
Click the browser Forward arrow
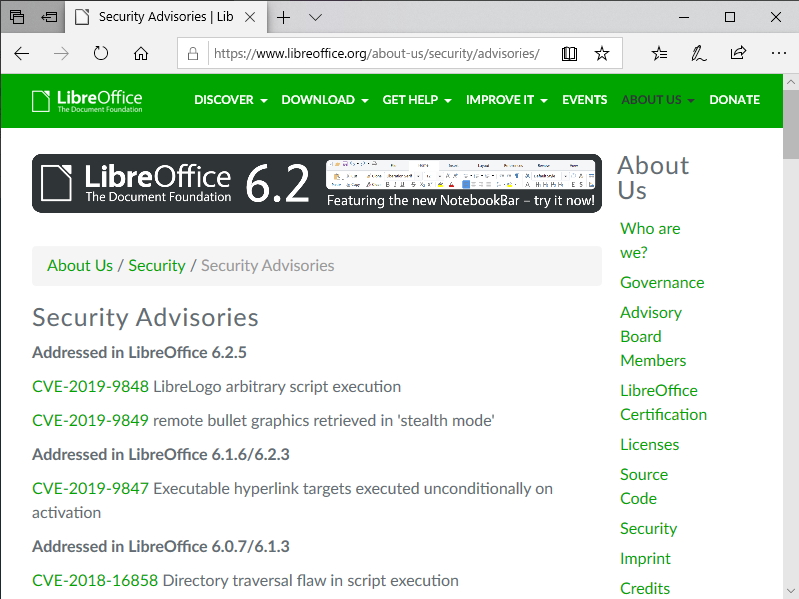61,53
